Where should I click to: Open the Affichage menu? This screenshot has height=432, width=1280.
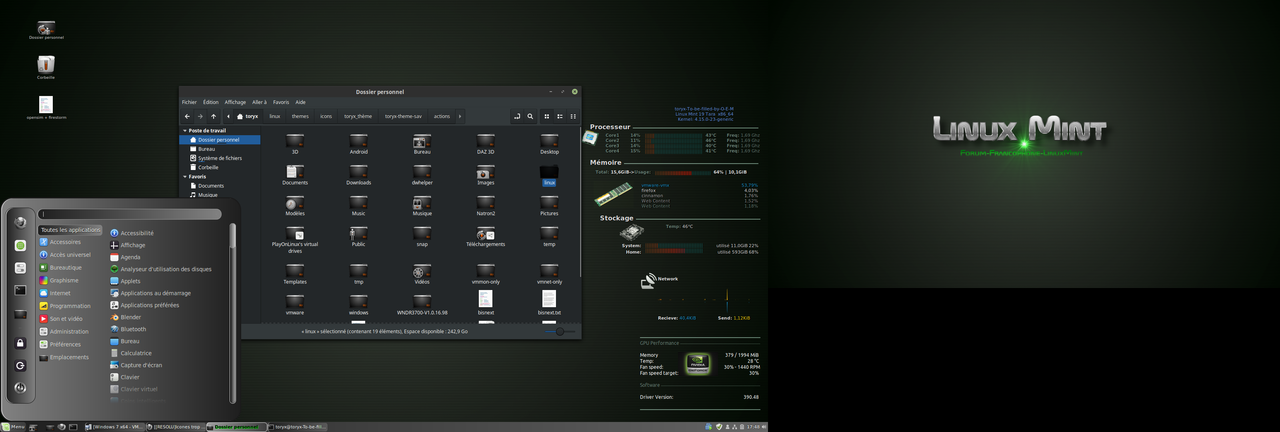[x=235, y=102]
